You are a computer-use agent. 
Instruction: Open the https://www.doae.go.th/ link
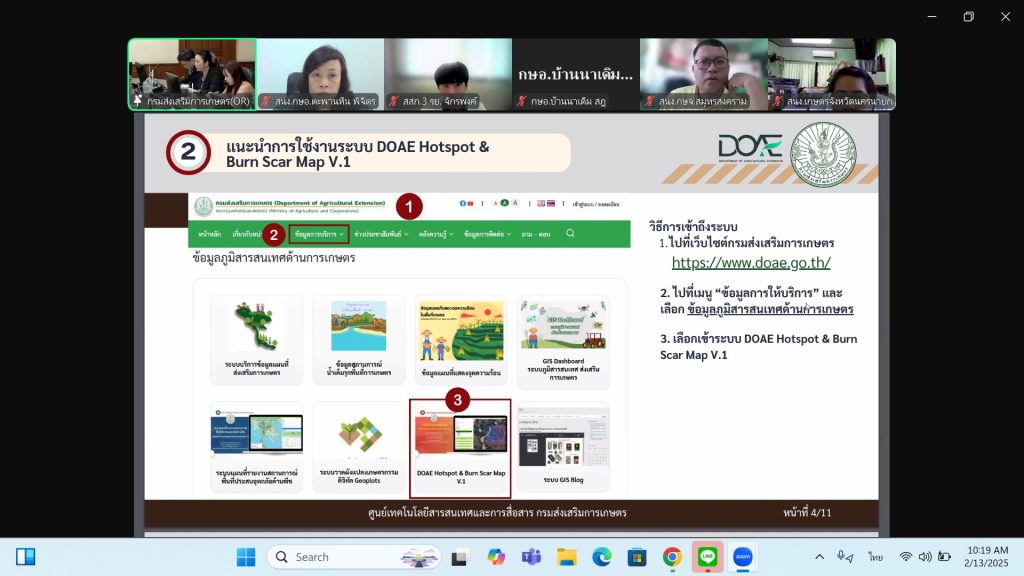751,263
